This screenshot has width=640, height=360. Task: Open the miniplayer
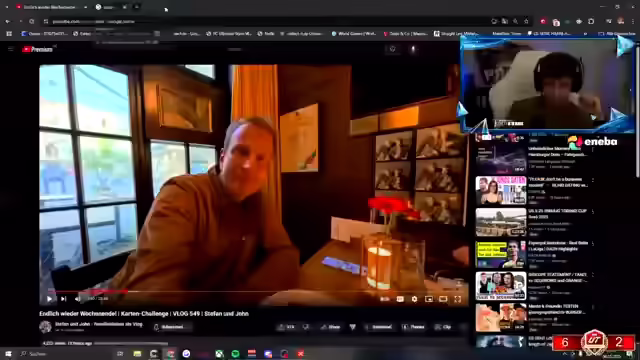click(x=429, y=299)
